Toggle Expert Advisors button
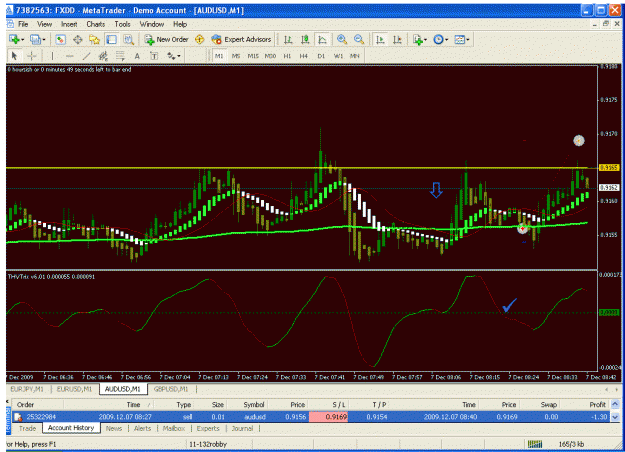The height and width of the screenshot is (452, 625). 242,39
